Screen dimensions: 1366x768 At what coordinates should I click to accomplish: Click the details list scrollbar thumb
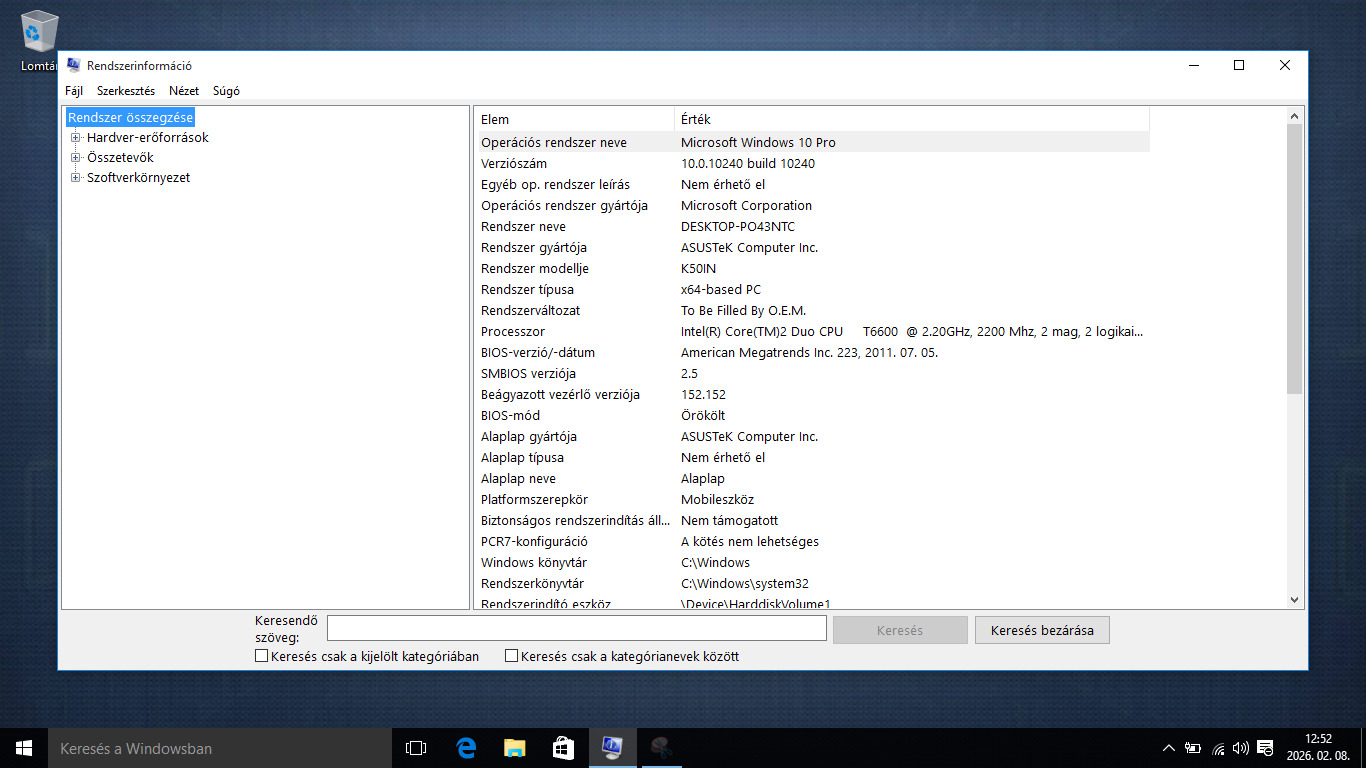point(1295,258)
